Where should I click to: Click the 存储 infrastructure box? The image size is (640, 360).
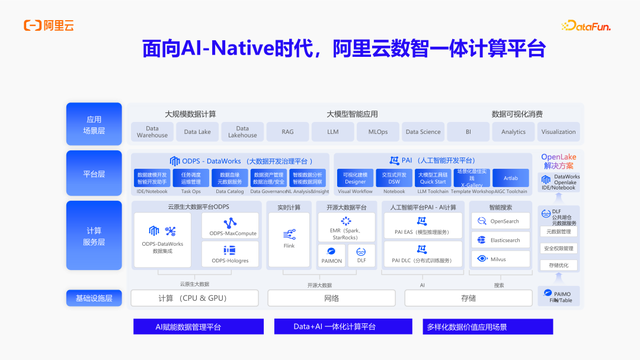(468, 298)
